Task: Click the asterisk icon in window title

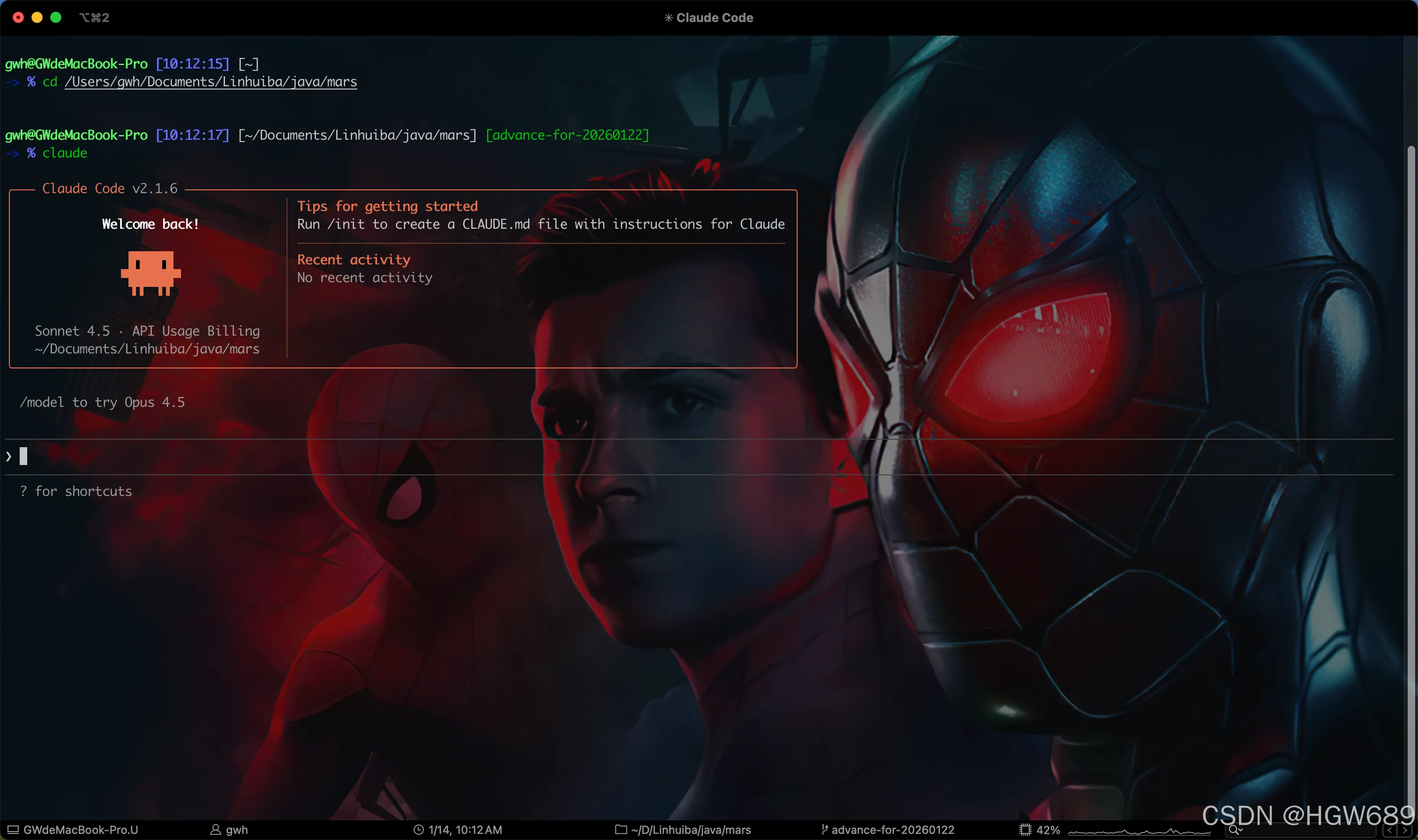Action: click(x=669, y=17)
